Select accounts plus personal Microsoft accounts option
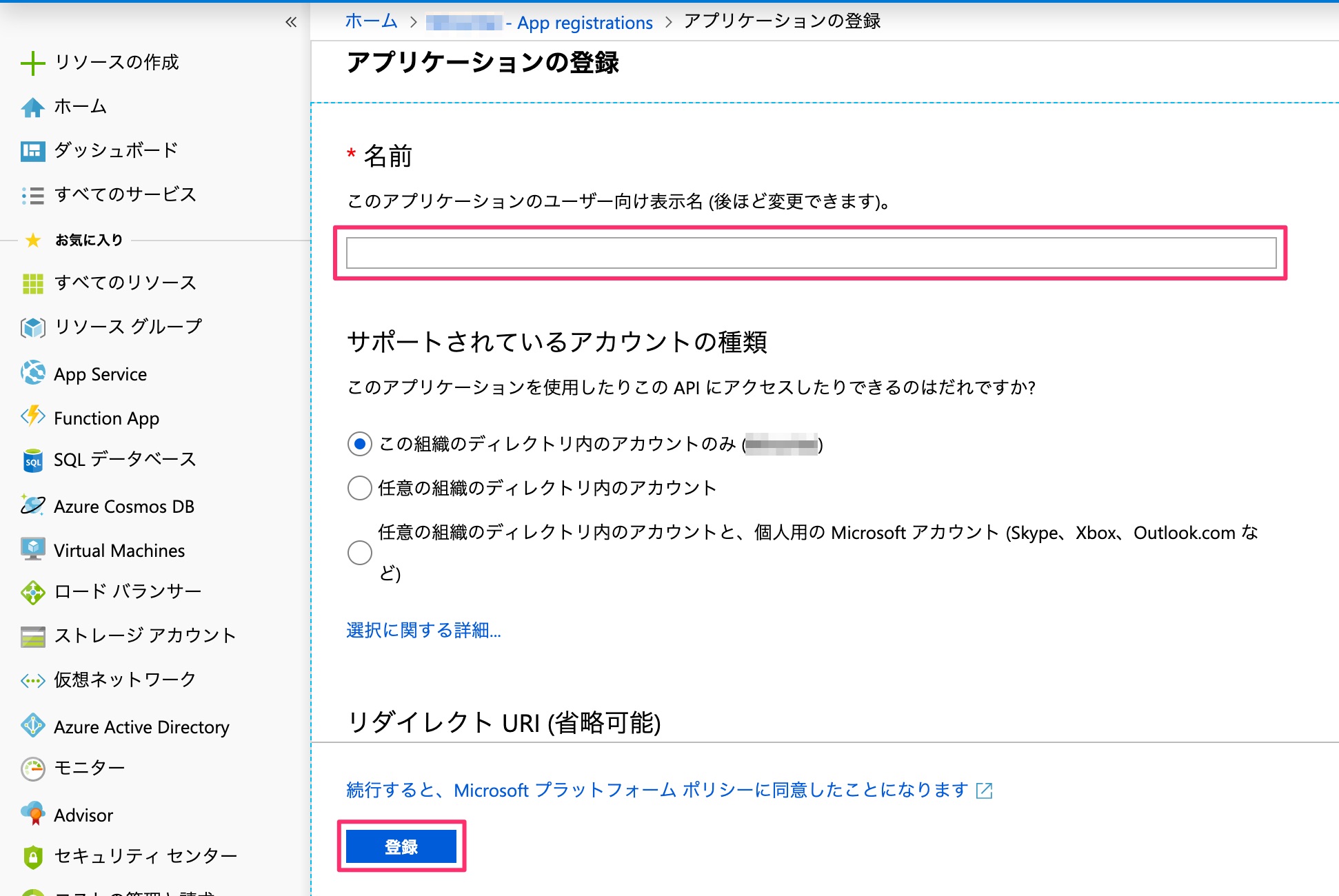 (x=359, y=553)
